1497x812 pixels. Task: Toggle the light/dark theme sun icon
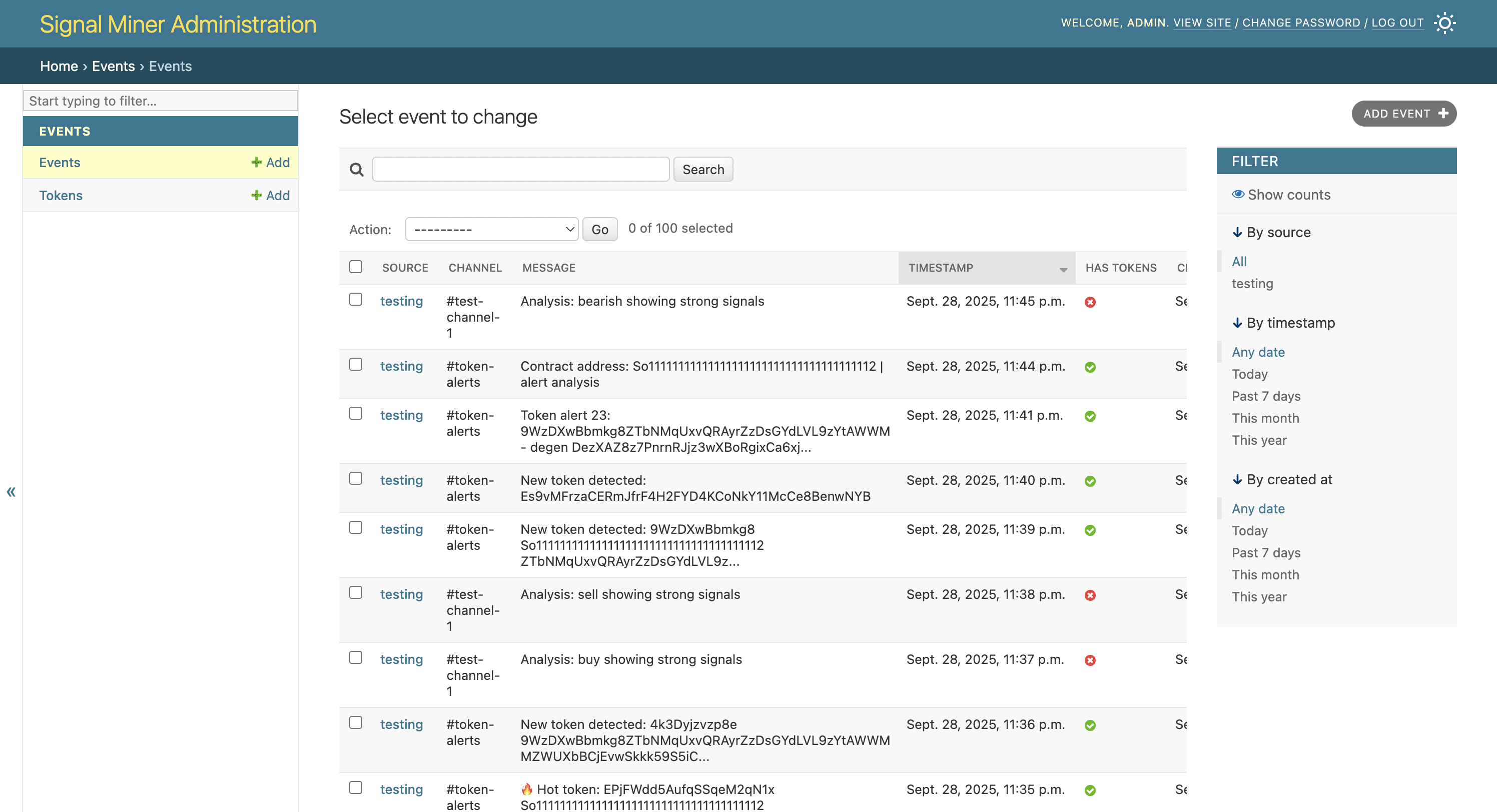pos(1445,23)
